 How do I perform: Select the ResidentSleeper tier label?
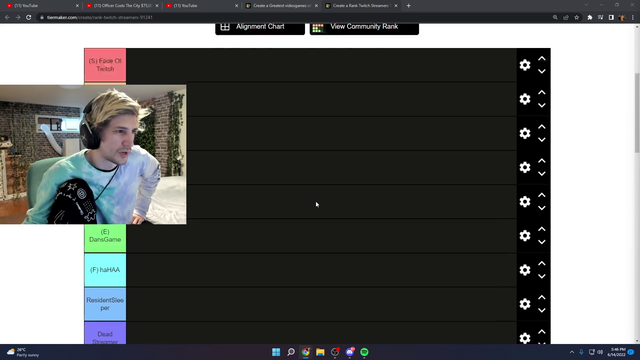(105, 304)
